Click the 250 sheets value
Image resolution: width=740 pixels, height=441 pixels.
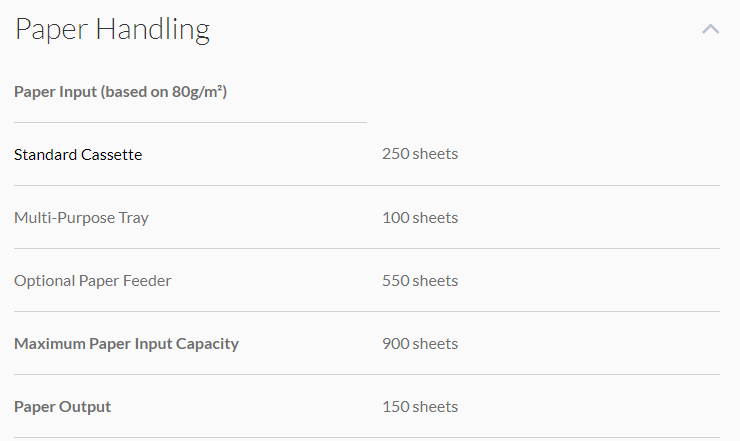420,154
